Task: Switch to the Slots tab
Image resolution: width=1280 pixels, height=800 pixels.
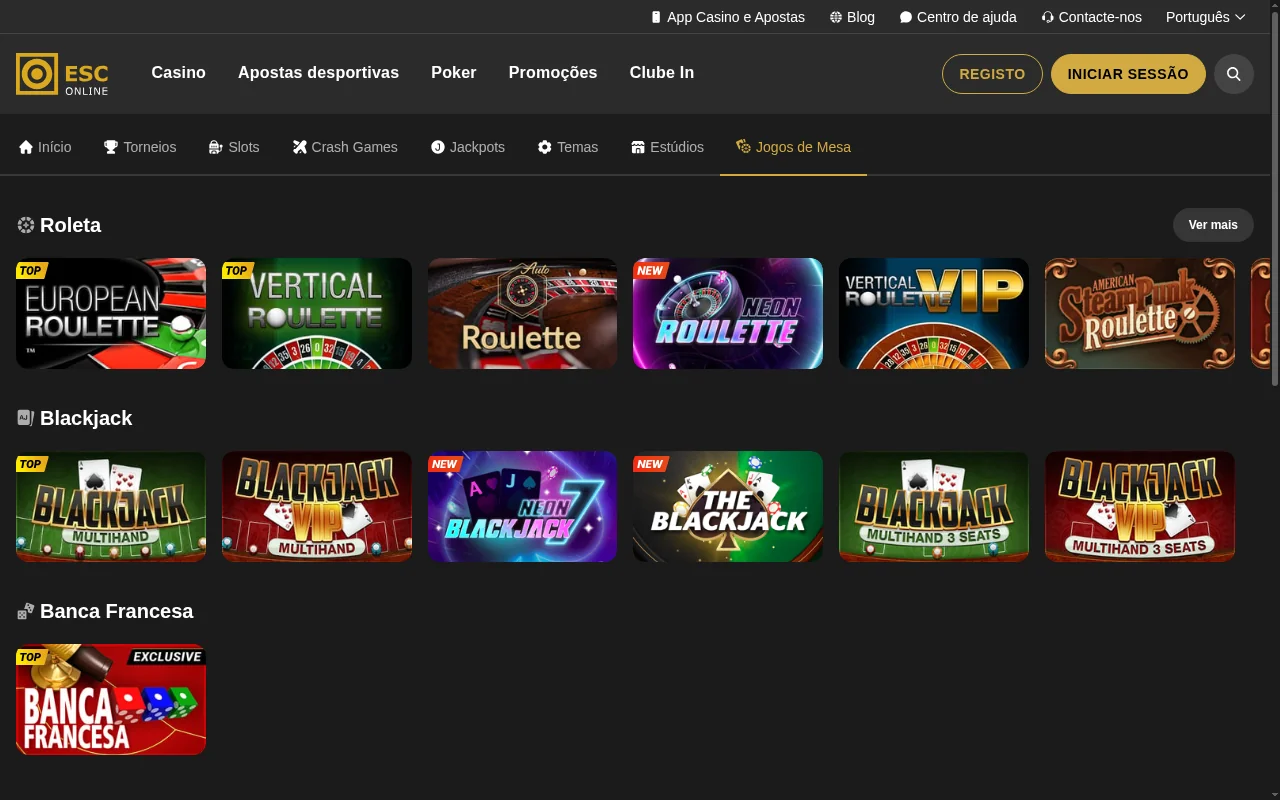Action: (234, 147)
